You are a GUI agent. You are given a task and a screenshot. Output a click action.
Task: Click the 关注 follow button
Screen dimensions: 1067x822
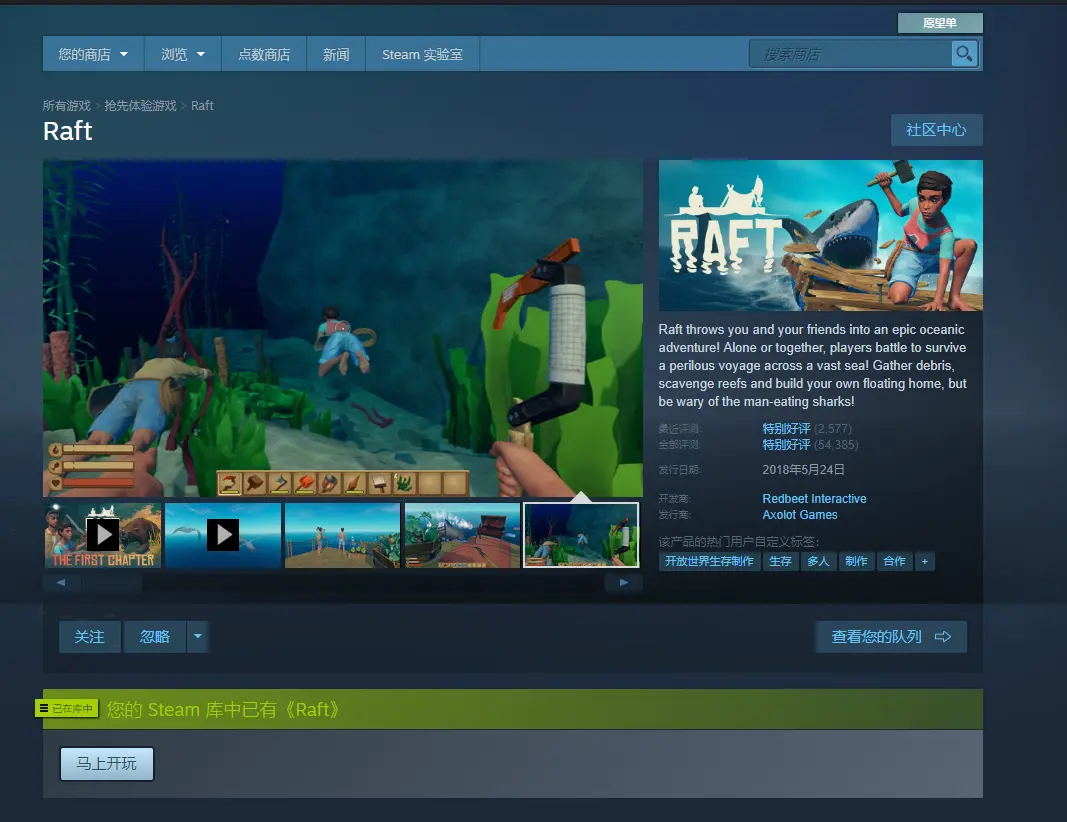click(x=89, y=637)
